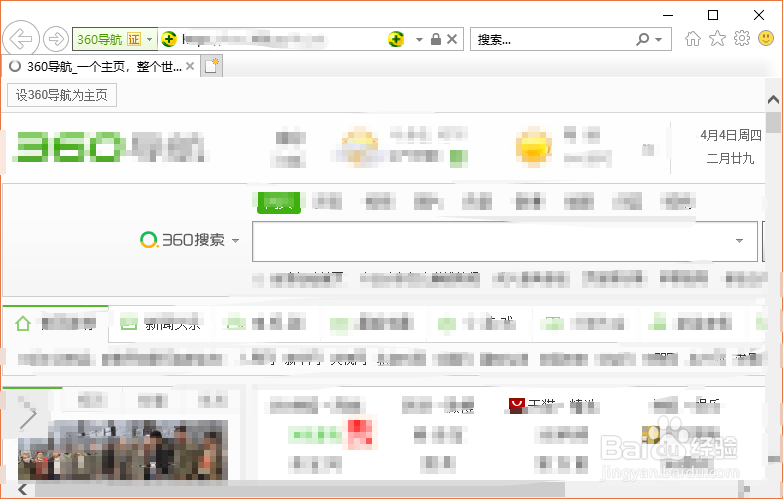
Task: Click the horizontal scrollbar thumb at the bottom
Action: [300, 489]
